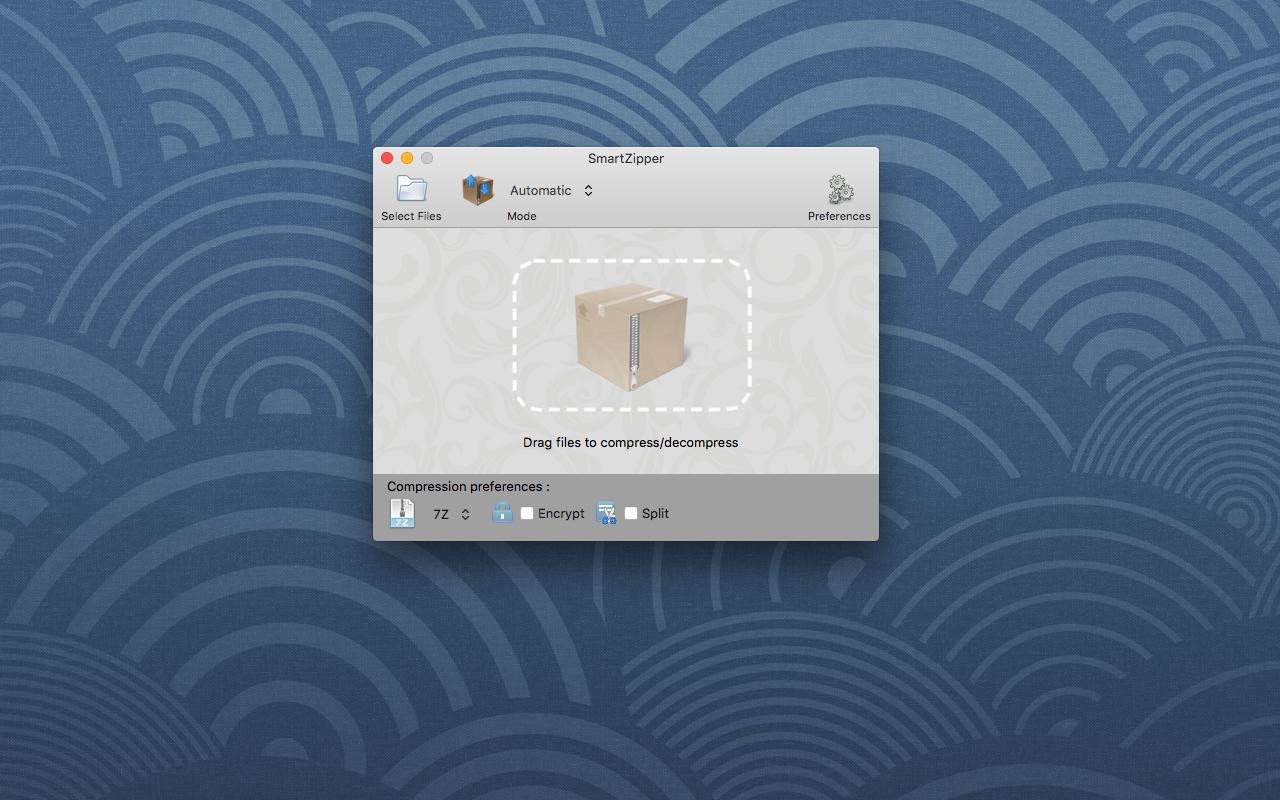Click the SmartZipper window title
Image resolution: width=1280 pixels, height=800 pixels.
pyautogui.click(x=626, y=158)
